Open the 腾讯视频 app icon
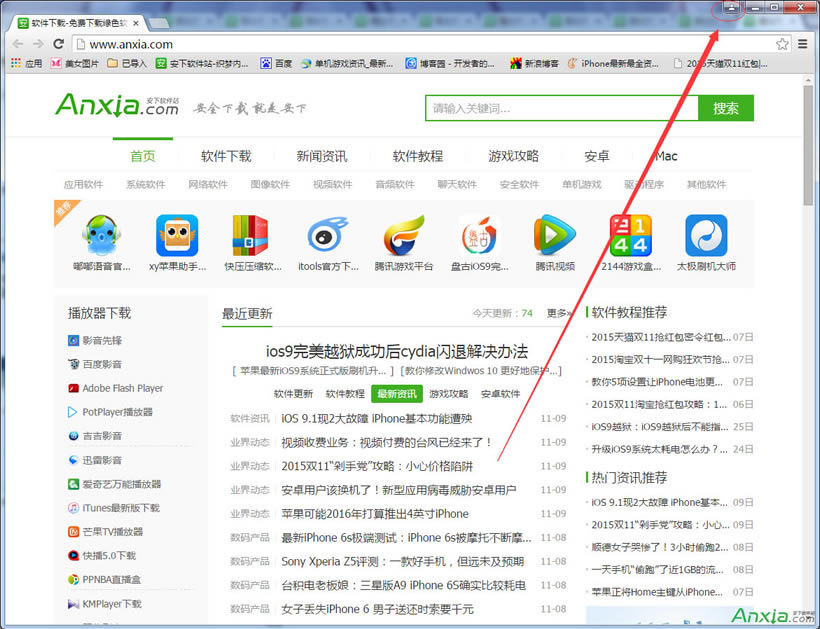Screen dimensions: 820x629 (554, 236)
